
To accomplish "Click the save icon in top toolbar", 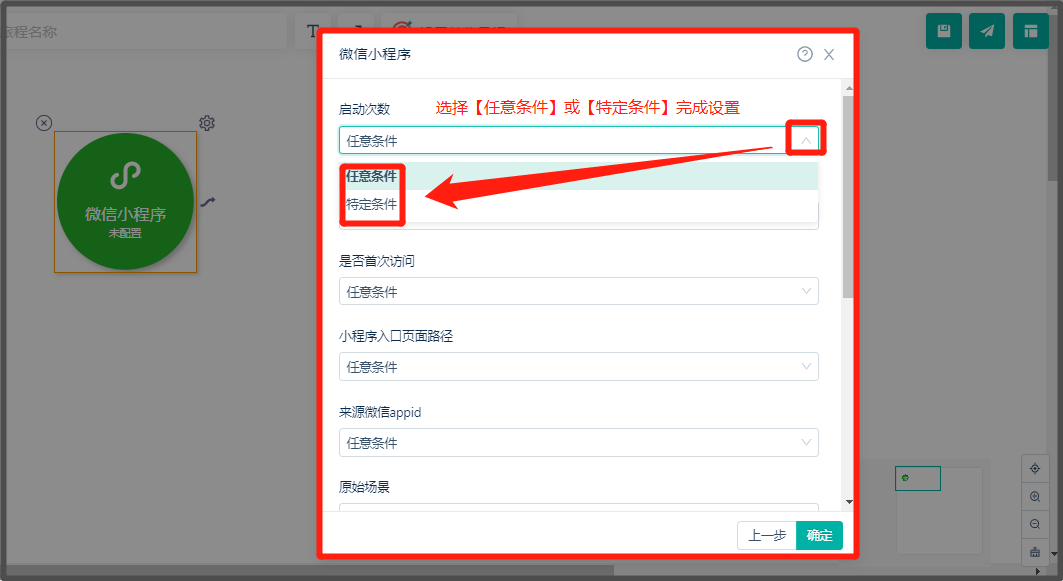I will [944, 31].
